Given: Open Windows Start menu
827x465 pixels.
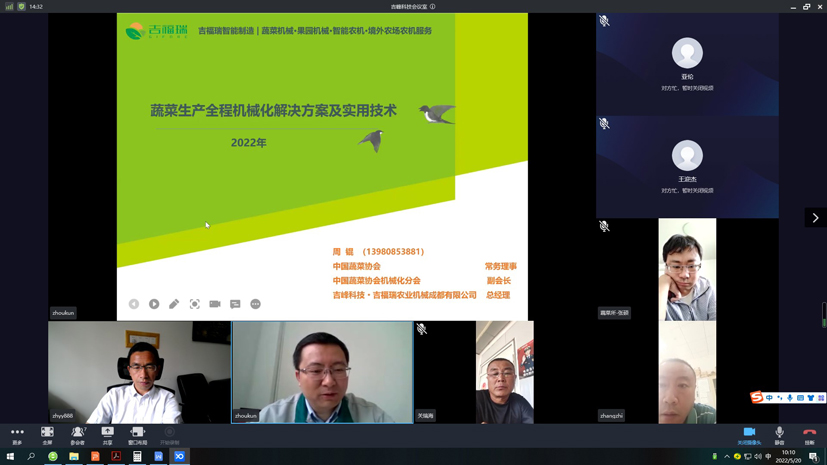Looking at the screenshot, I should (x=10, y=457).
